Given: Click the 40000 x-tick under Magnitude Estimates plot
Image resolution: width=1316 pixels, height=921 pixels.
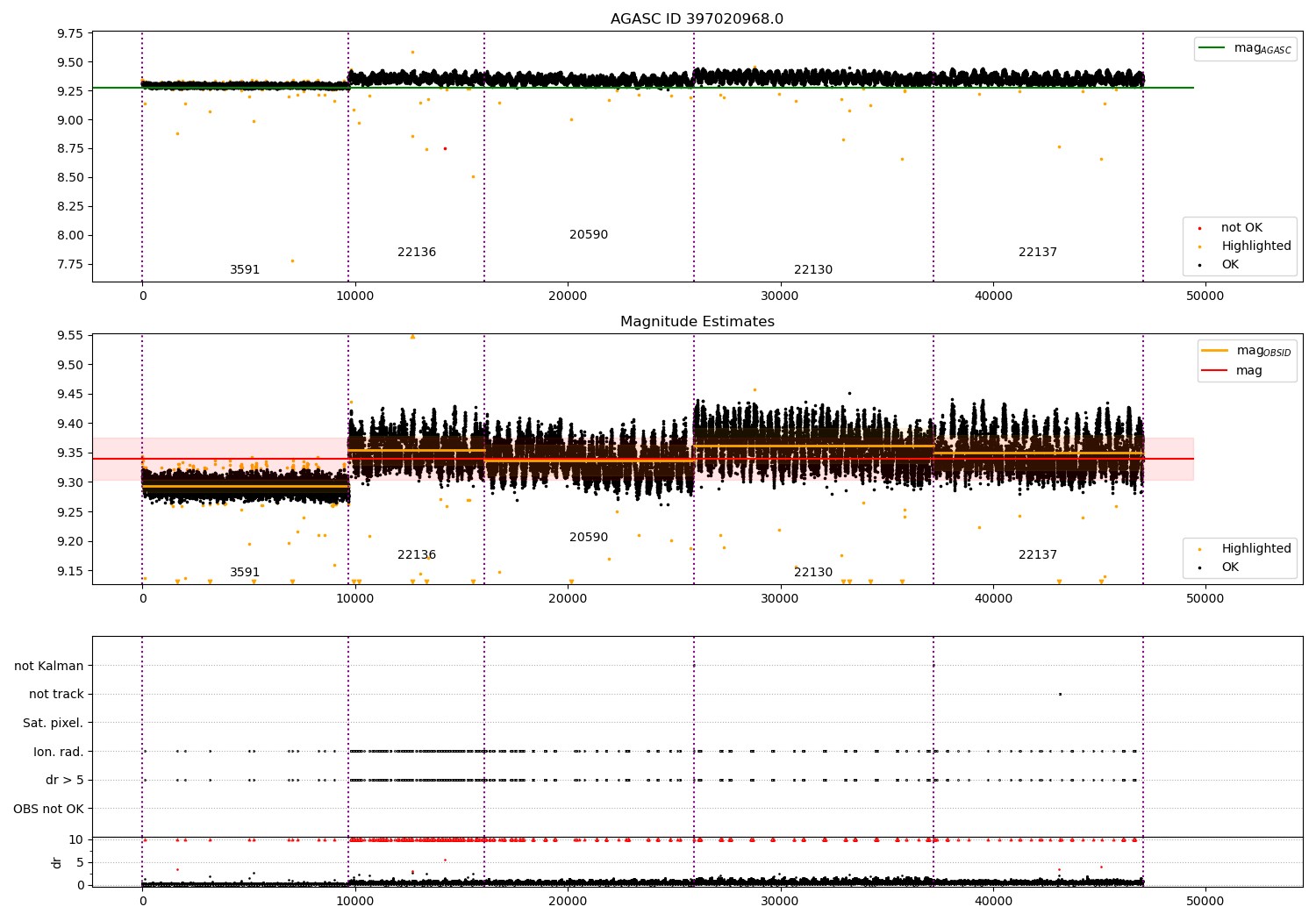Looking at the screenshot, I should point(992,599).
